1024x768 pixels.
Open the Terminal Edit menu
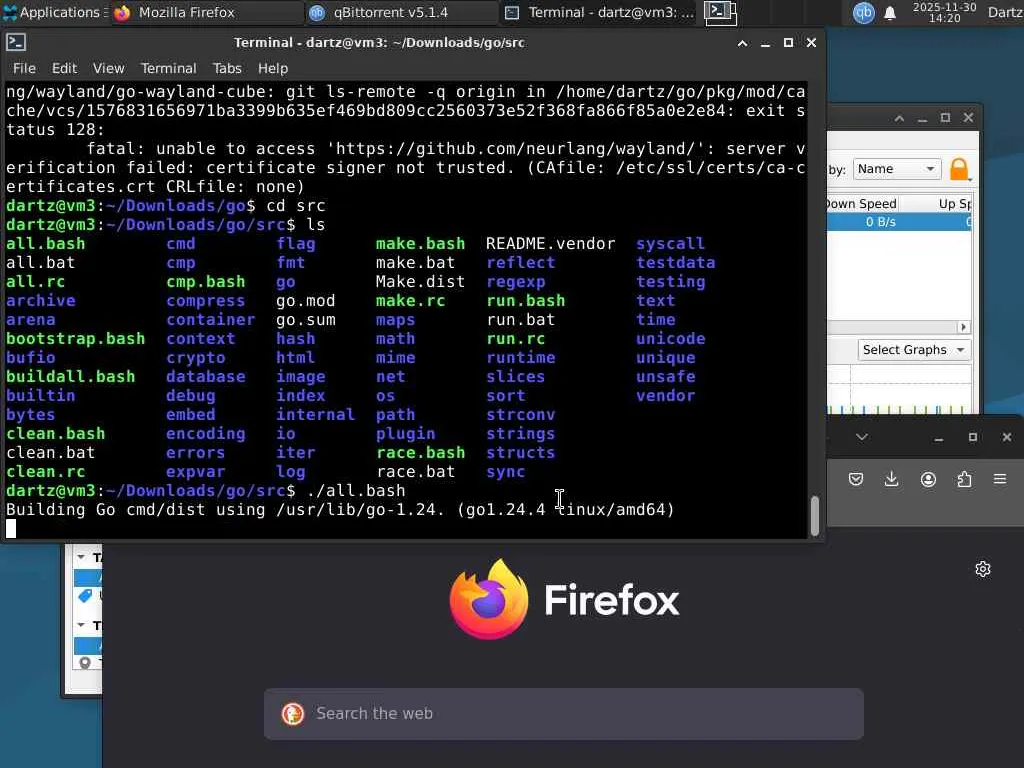pyautogui.click(x=64, y=68)
